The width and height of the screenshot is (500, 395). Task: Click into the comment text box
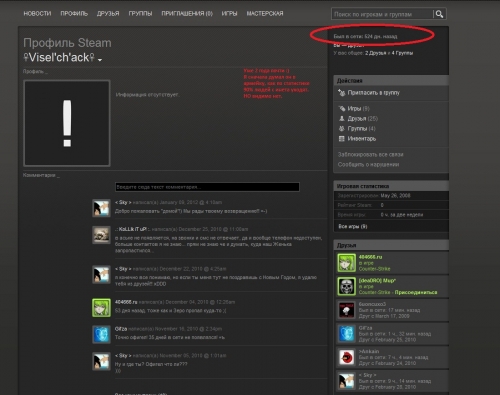coord(207,187)
